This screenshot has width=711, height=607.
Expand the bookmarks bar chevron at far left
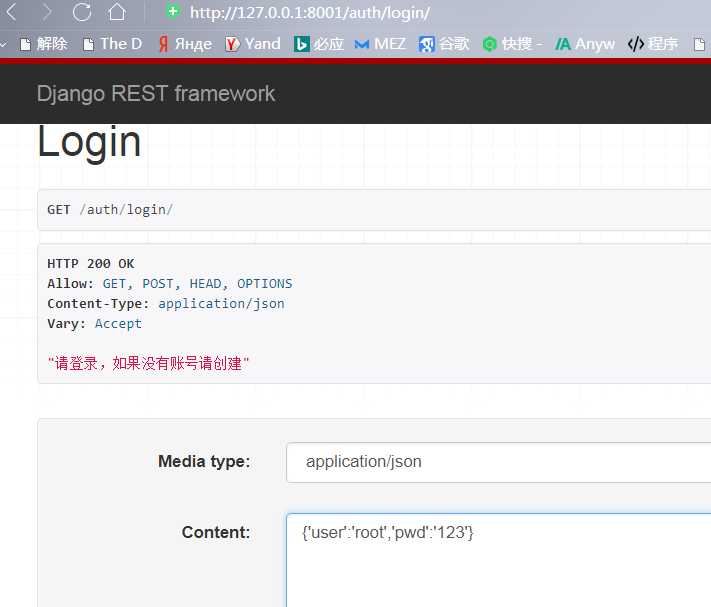(x=4, y=44)
